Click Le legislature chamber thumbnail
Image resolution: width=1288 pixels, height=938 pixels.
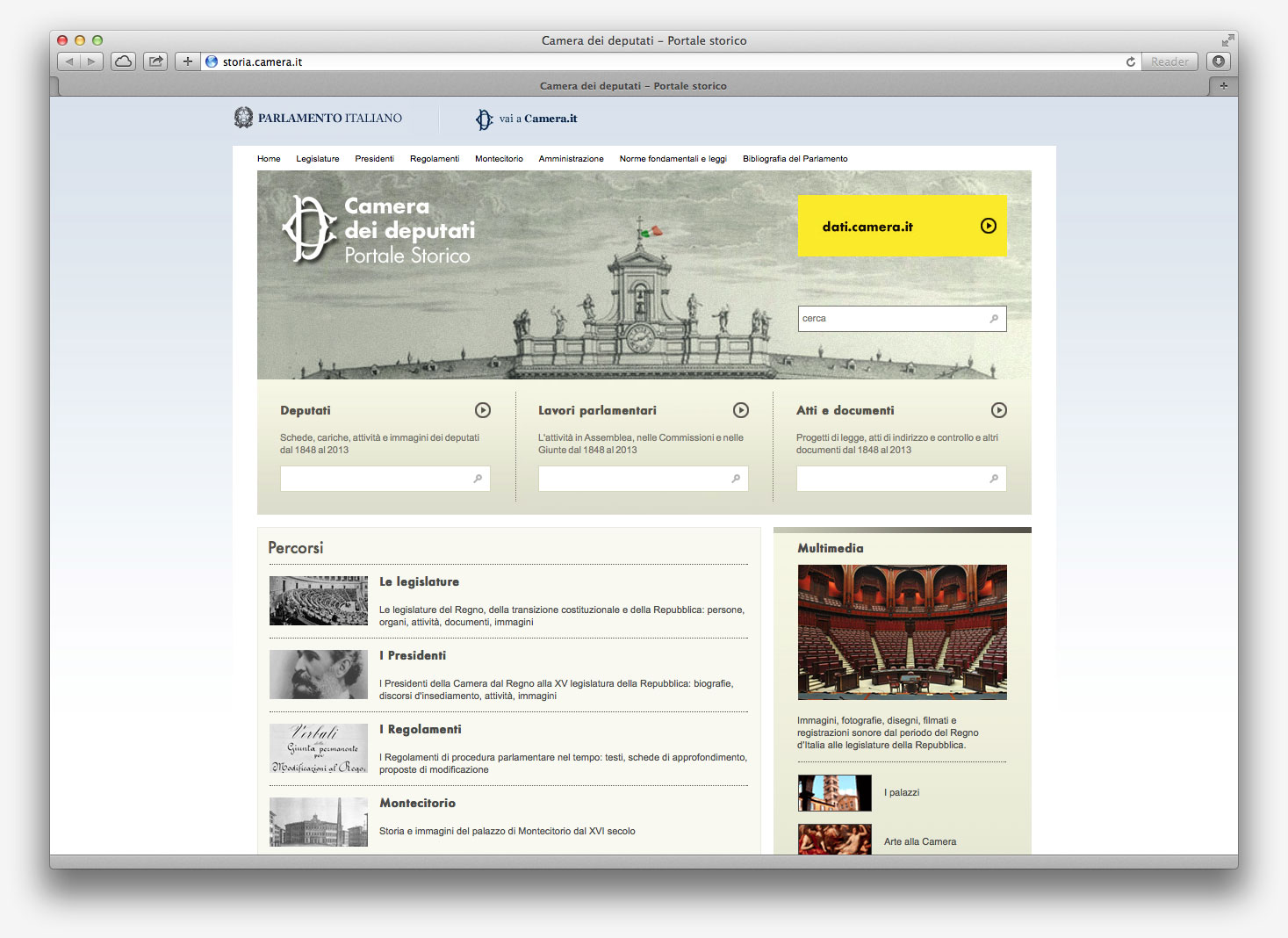pos(319,601)
